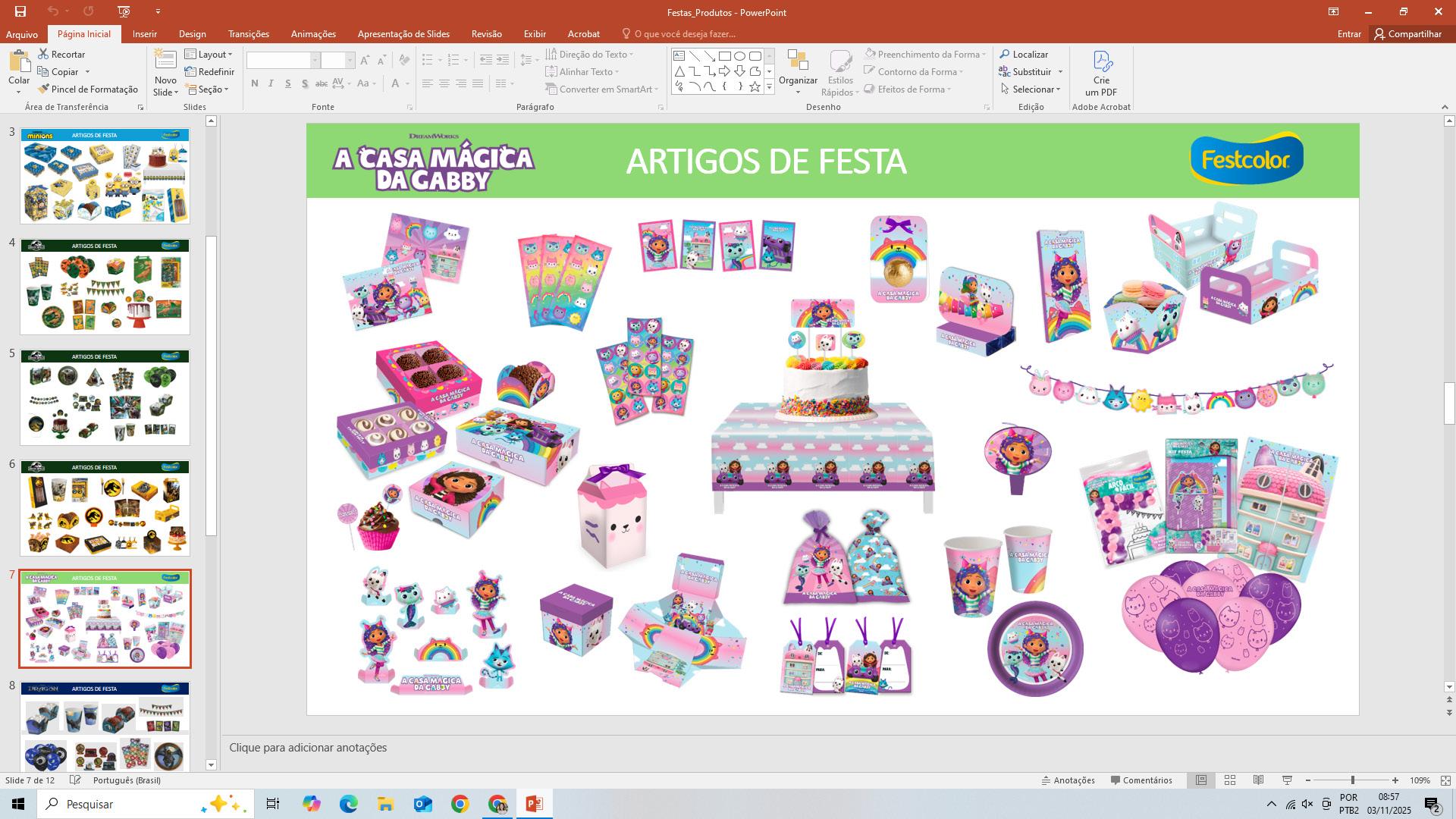Open the Arquivo menu
The height and width of the screenshot is (819, 1456).
pyautogui.click(x=22, y=34)
